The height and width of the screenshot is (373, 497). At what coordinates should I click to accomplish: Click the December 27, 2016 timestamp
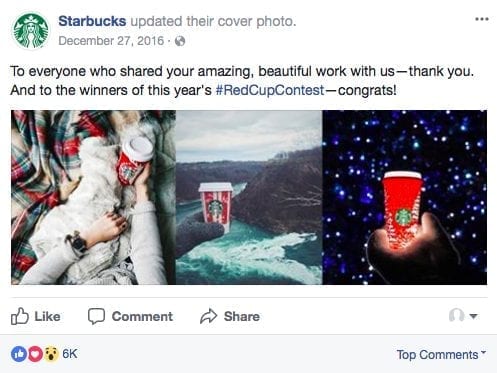111,41
